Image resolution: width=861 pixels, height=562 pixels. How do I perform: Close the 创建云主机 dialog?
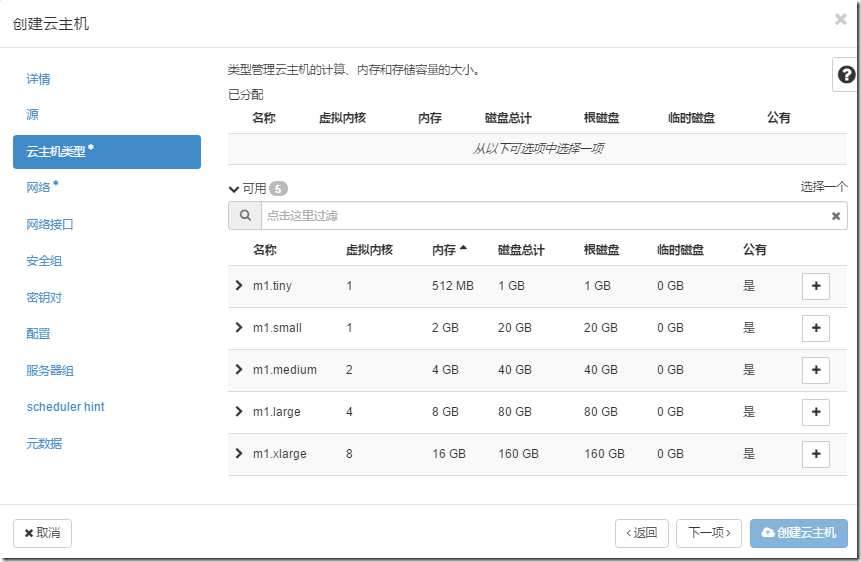tap(840, 19)
